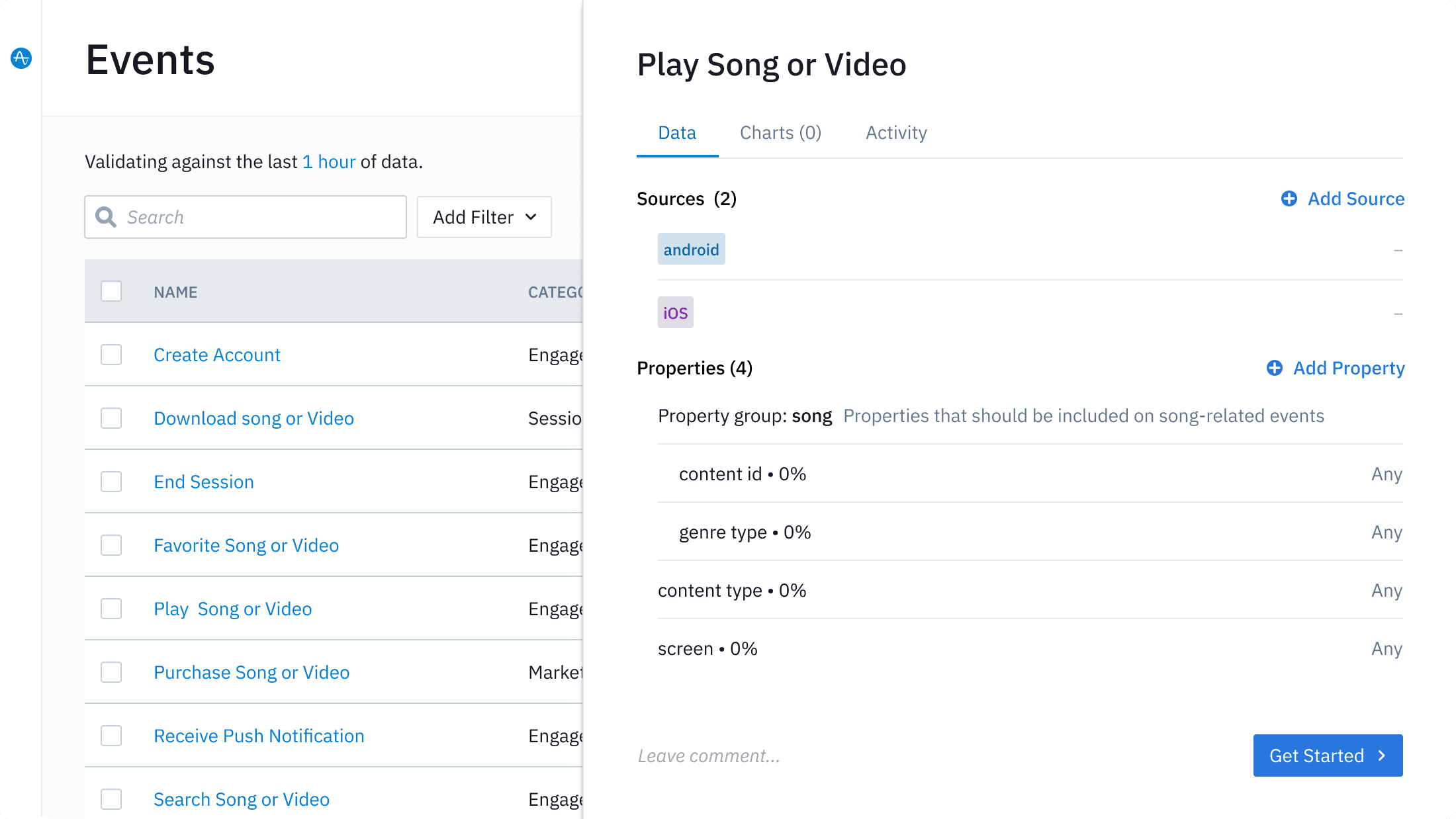1456x819 pixels.
Task: Open the Add Filter dropdown
Action: (x=484, y=217)
